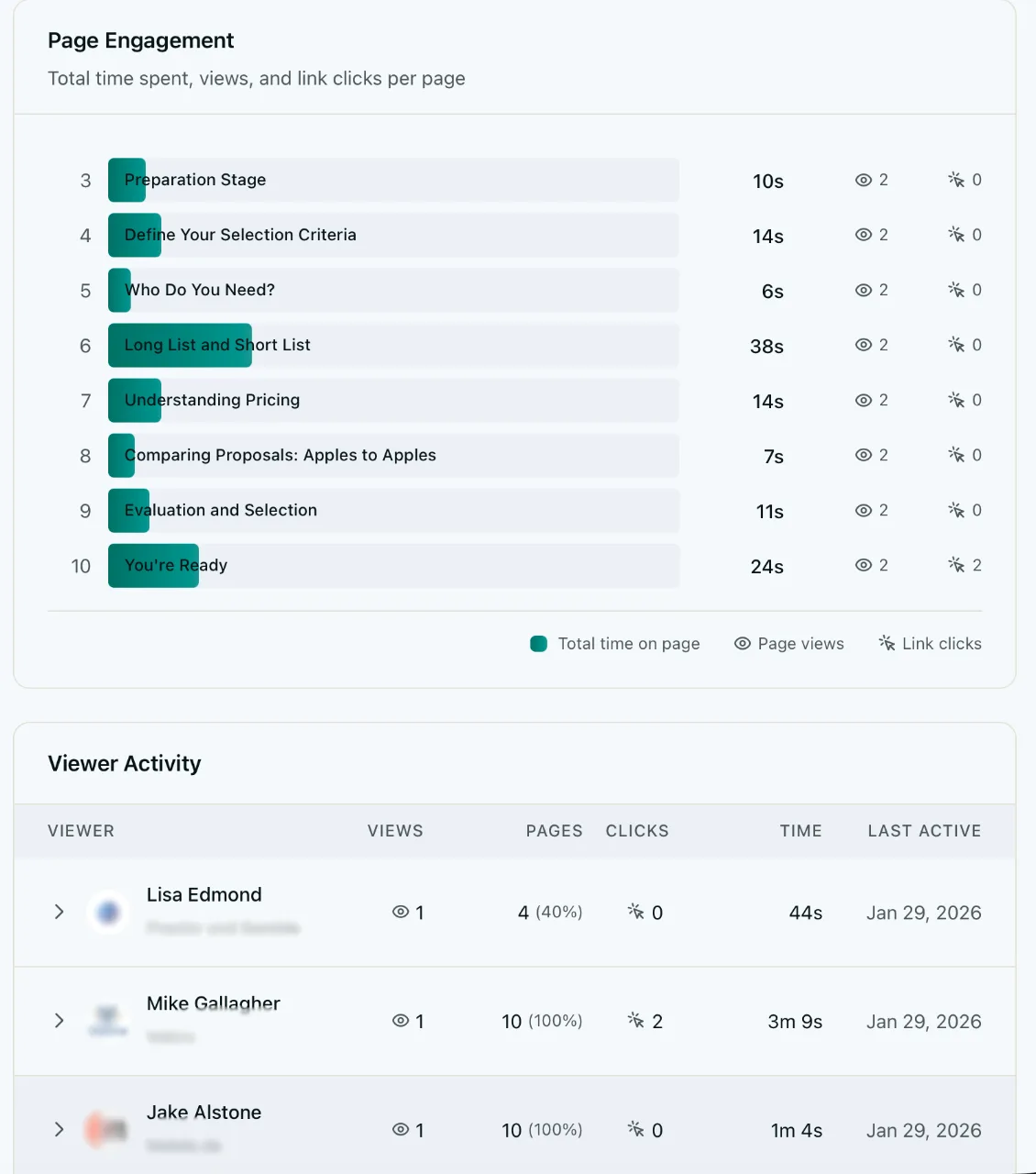Click page views eye icon in legend
Viewport: 1036px width, 1174px height.
pos(743,644)
